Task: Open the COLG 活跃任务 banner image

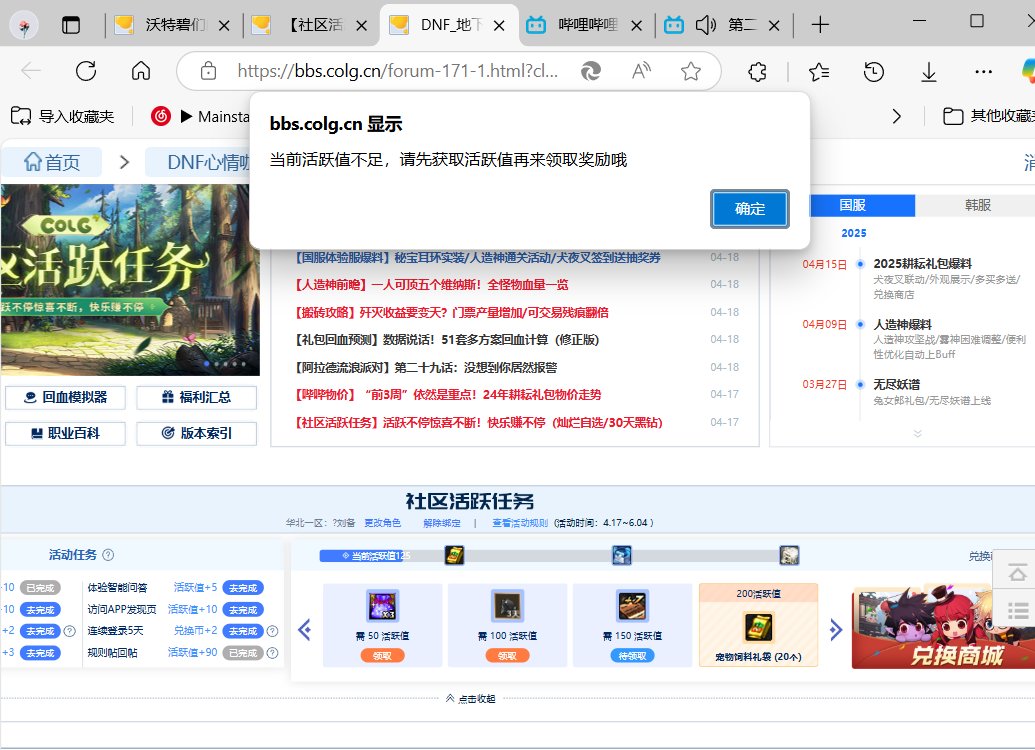Action: click(129, 280)
